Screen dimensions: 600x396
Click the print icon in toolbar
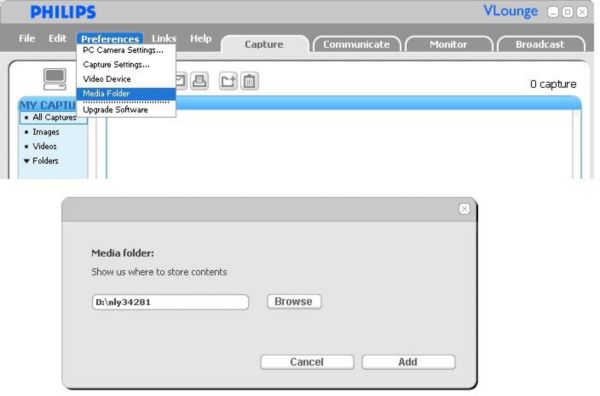coord(199,81)
